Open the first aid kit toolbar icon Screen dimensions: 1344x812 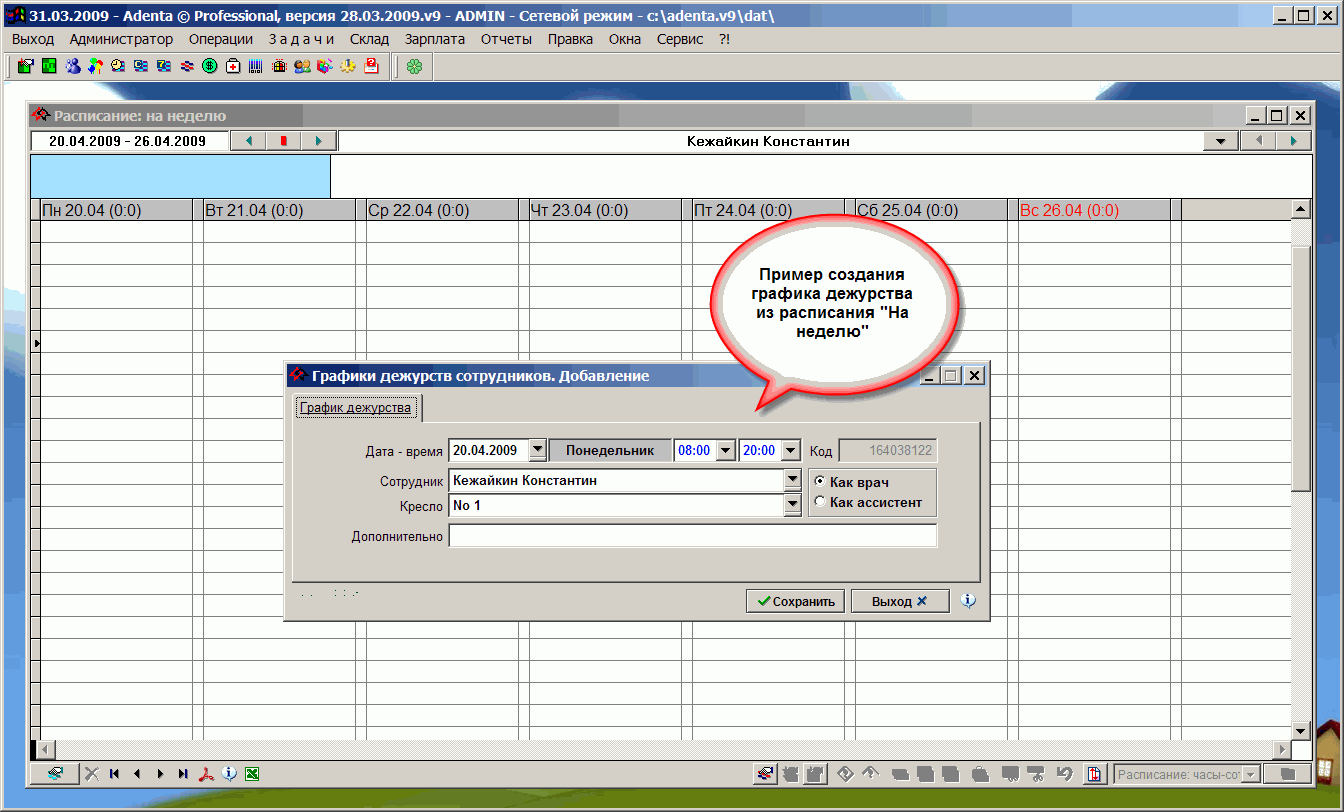233,67
